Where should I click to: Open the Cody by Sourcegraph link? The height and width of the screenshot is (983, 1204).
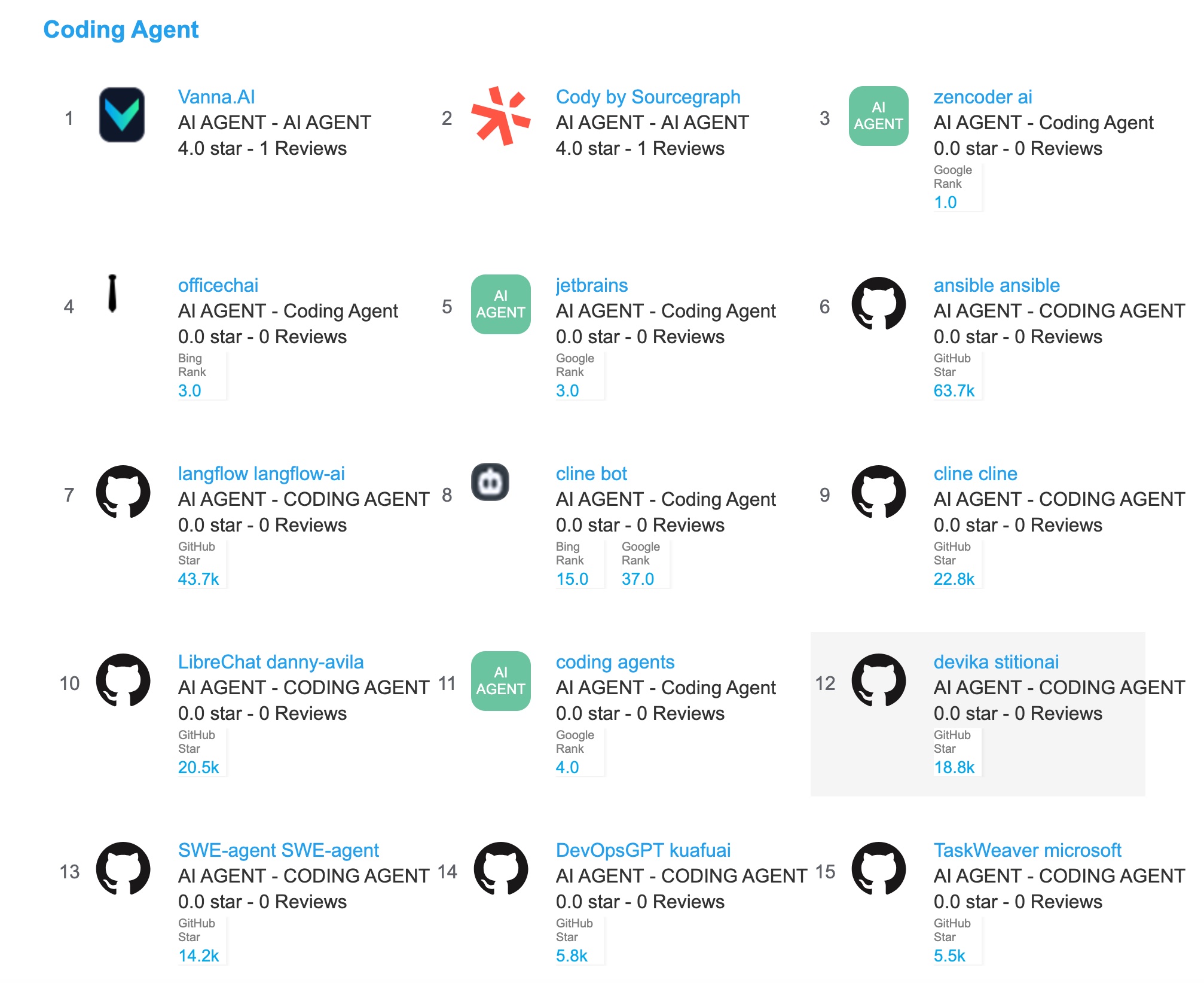(648, 97)
